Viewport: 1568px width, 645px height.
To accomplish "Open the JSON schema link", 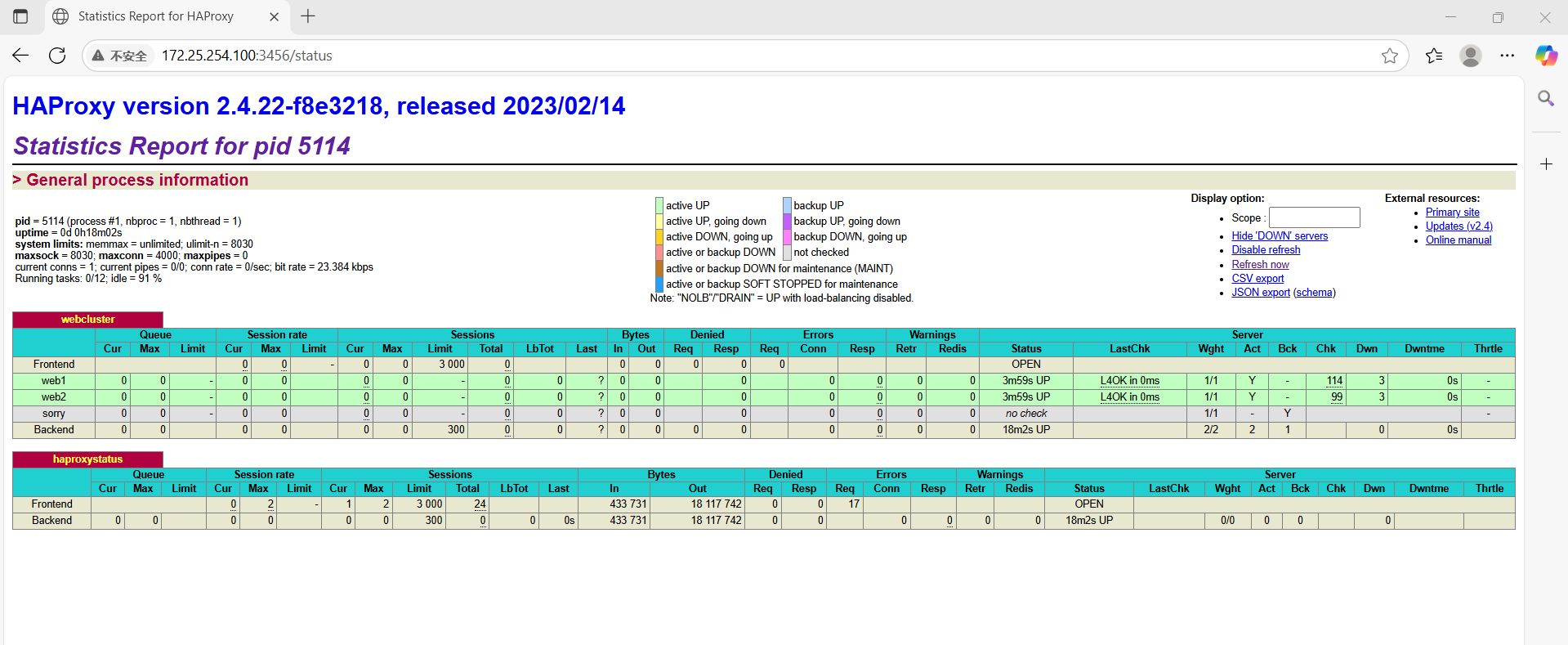I will [1314, 293].
